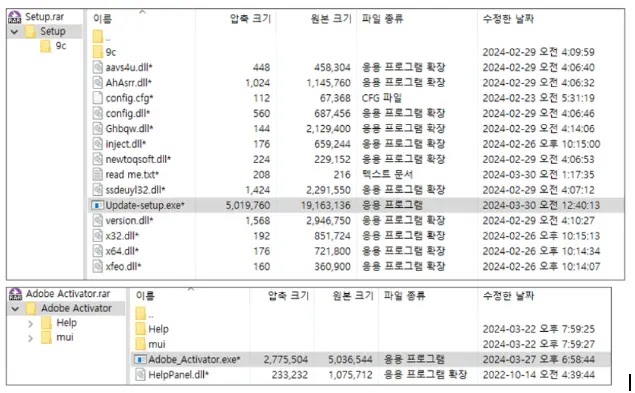The height and width of the screenshot is (393, 635).
Task: Click the Ghbqw.dll file icon
Action: 98,128
